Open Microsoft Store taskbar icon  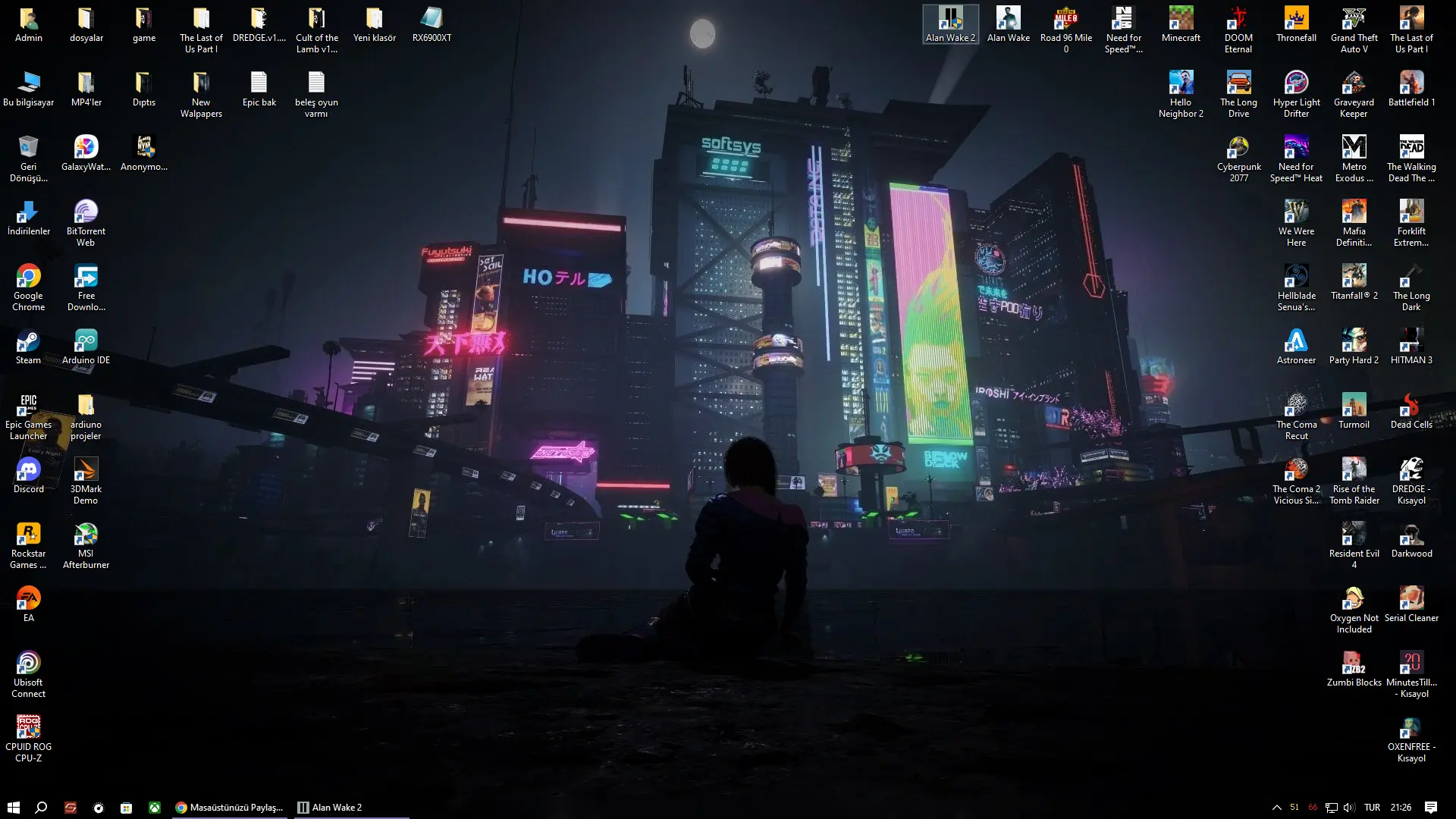(126, 808)
